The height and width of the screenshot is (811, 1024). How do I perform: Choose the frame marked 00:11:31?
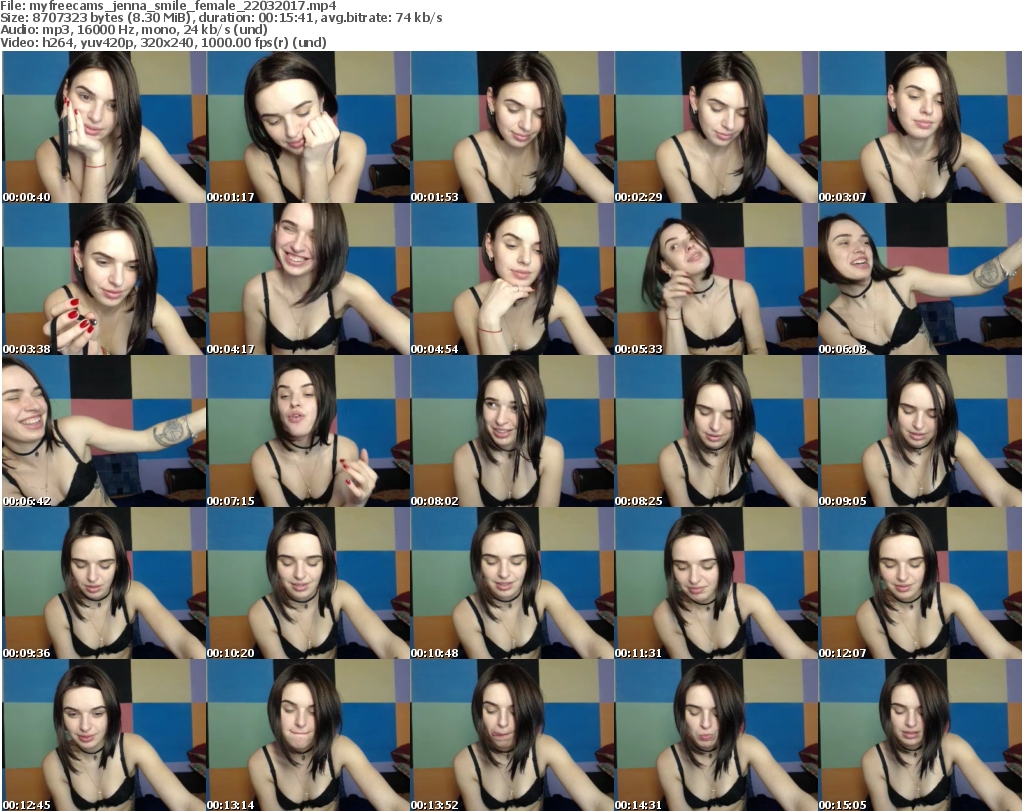pyautogui.click(x=716, y=584)
